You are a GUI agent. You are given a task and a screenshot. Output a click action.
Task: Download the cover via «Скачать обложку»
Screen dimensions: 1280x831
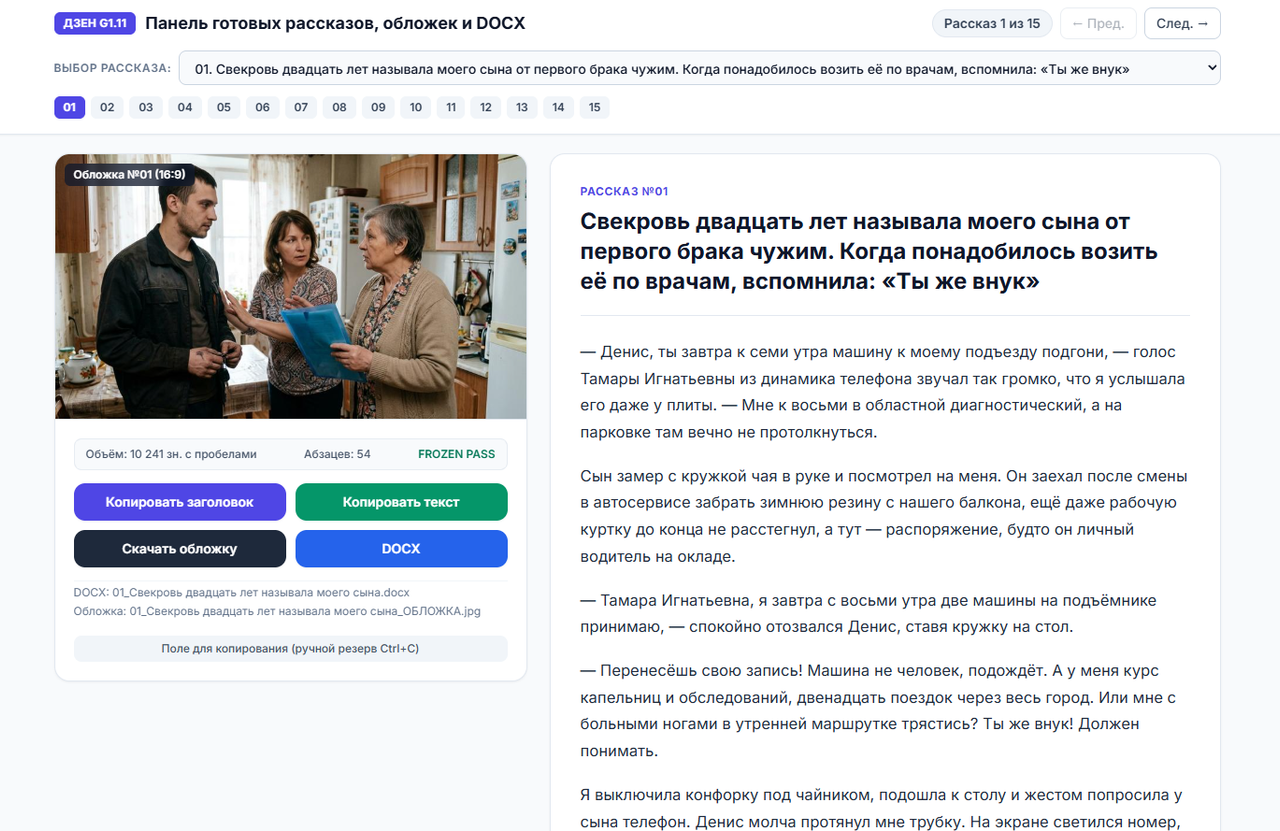[180, 549]
